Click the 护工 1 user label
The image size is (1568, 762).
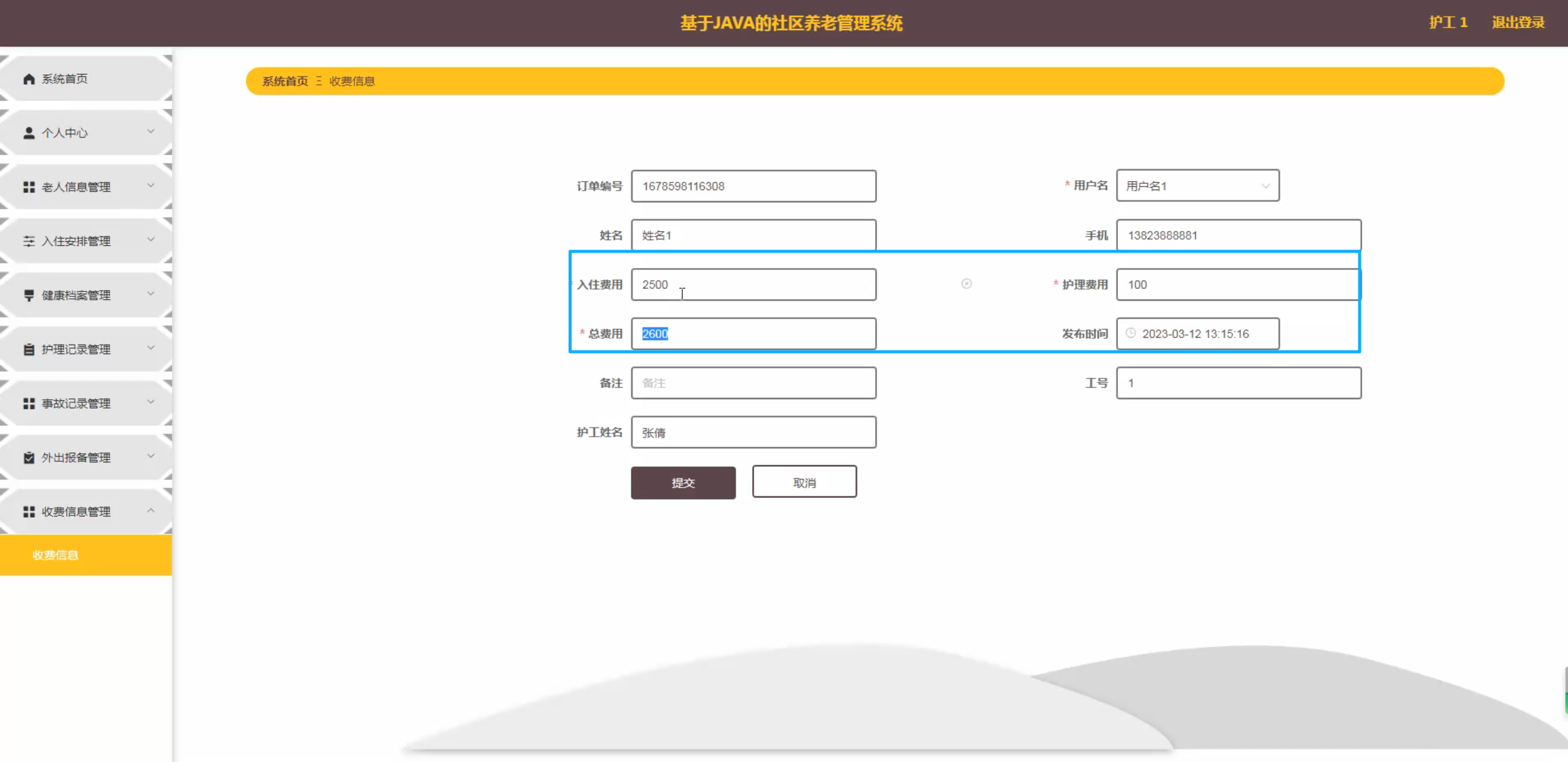(1448, 23)
